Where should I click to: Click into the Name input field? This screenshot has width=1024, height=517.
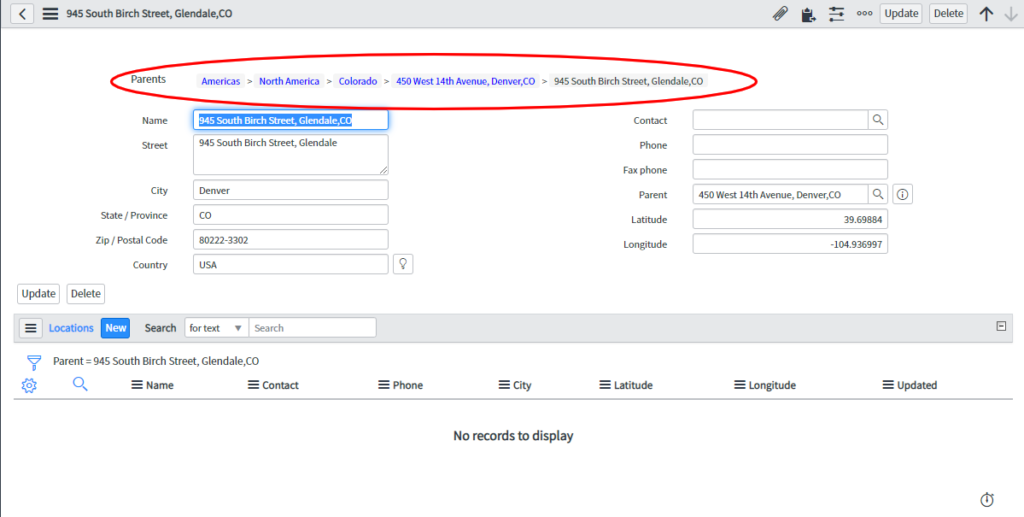(x=291, y=120)
